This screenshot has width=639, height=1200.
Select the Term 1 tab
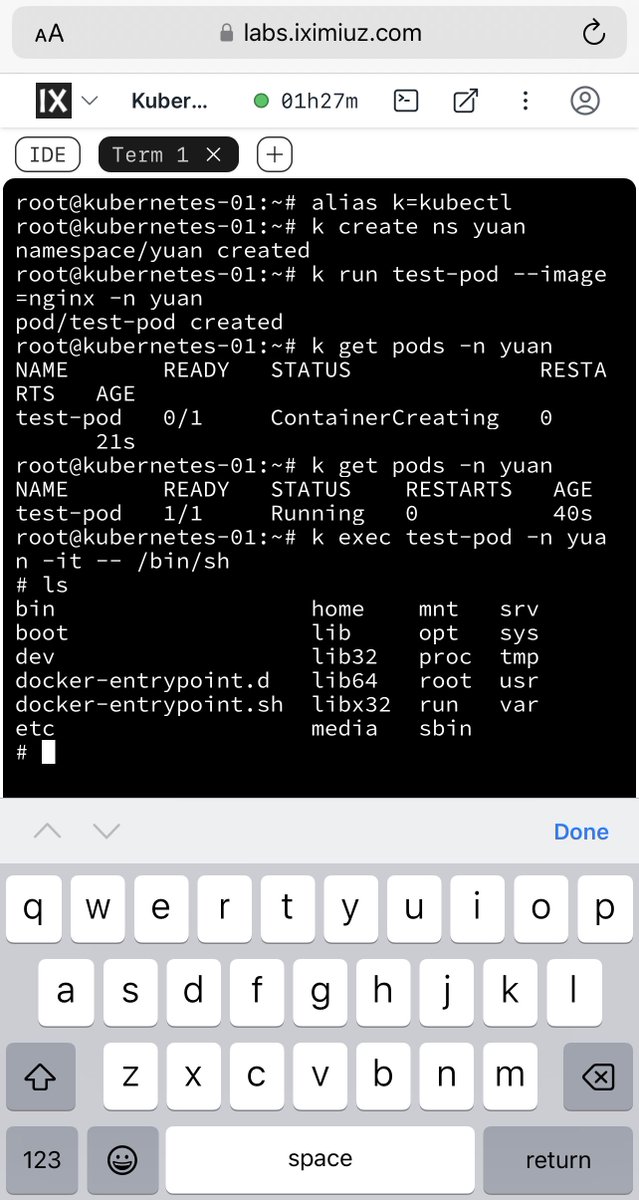[x=150, y=154]
